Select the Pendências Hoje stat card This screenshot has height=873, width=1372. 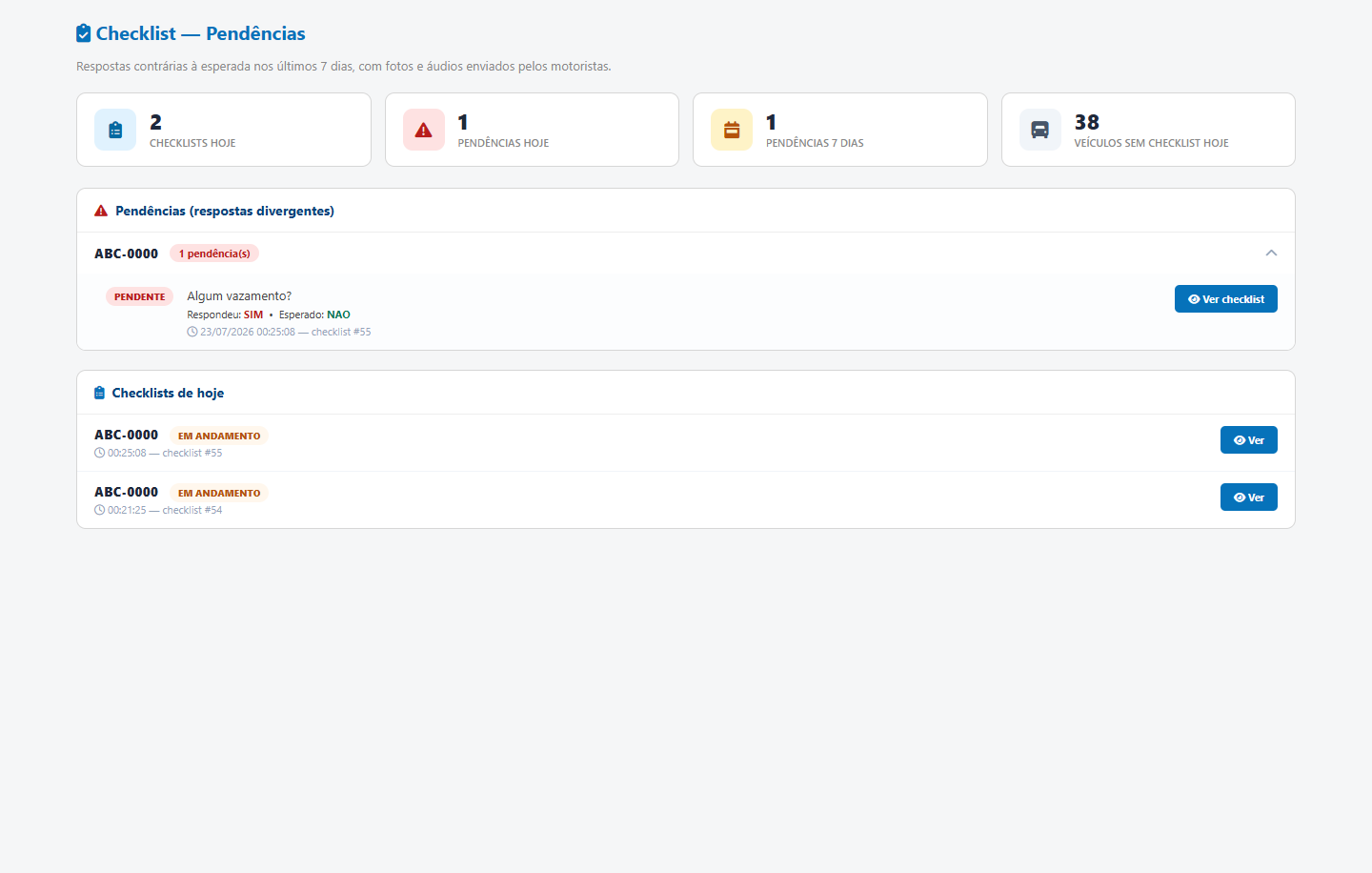coord(532,130)
